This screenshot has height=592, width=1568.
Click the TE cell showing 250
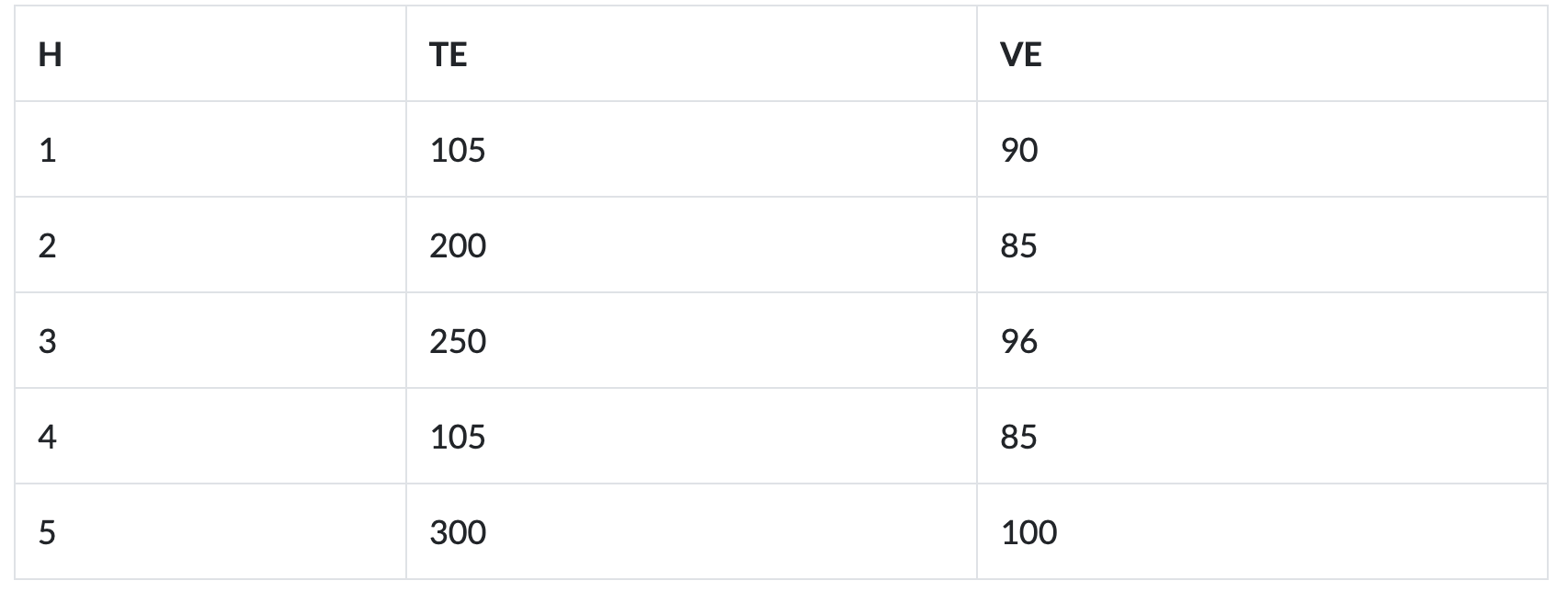point(457,341)
